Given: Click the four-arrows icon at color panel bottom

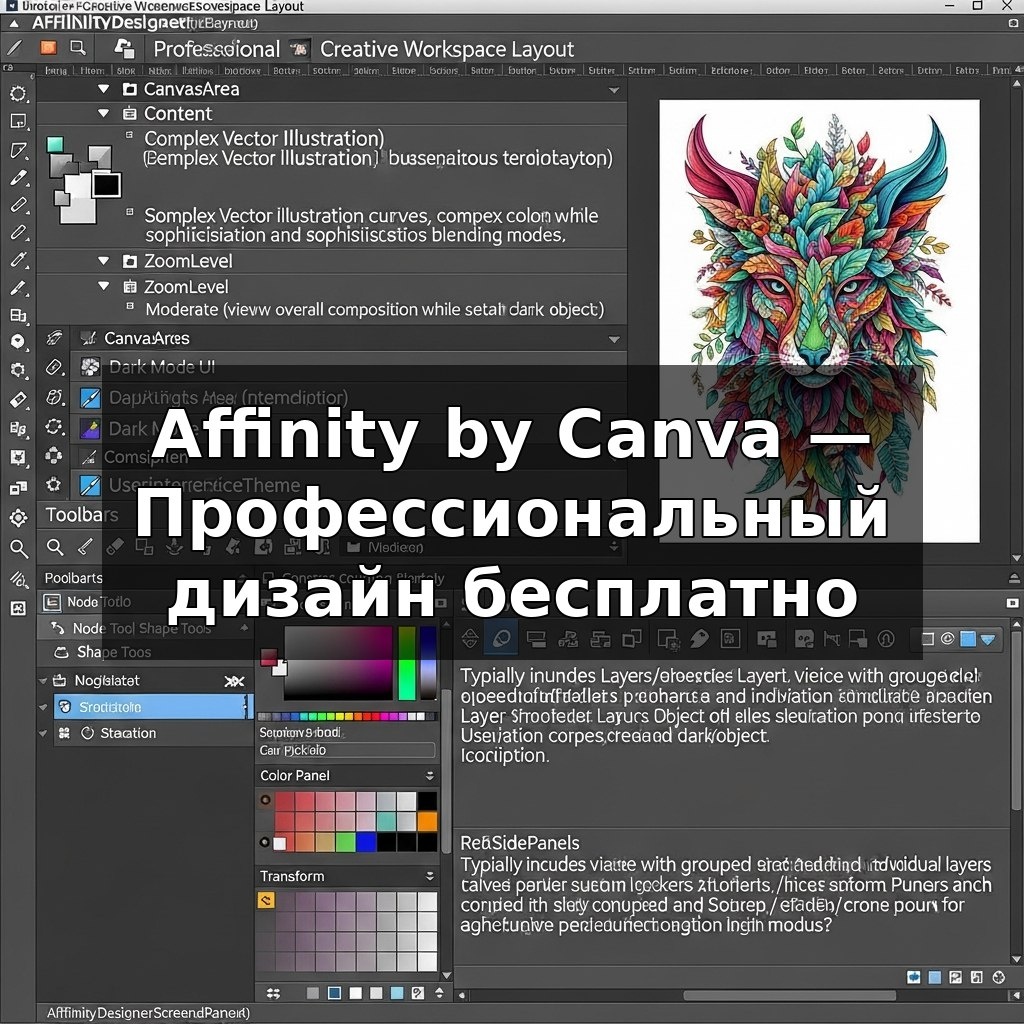Looking at the screenshot, I should pyautogui.click(x=274, y=993).
